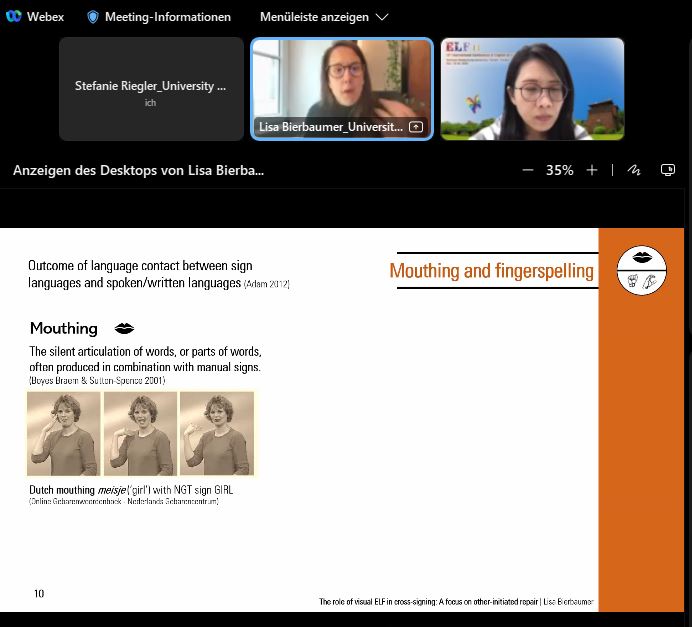Viewport: 692px width, 627px height.
Task: Click the 'Anzeigen des Desktops von Lisa Bierba...' title
Action: pos(139,170)
